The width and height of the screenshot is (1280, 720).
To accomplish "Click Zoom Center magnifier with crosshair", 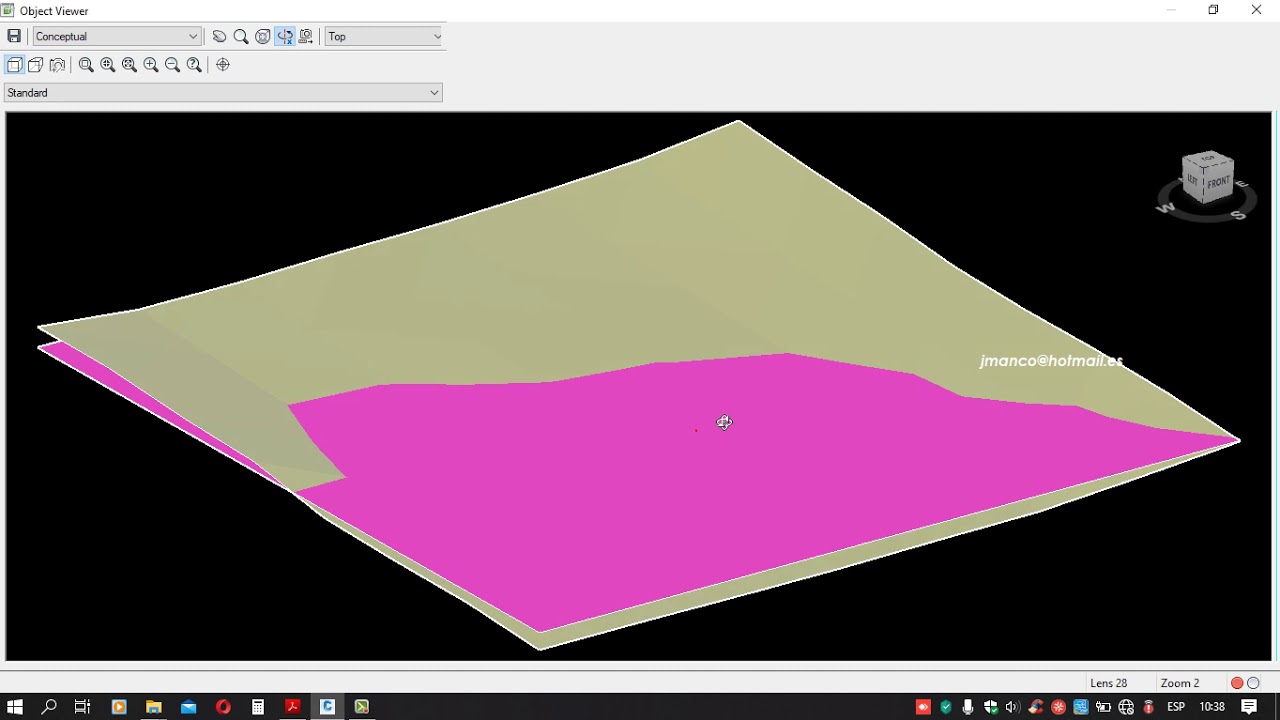I will point(108,64).
